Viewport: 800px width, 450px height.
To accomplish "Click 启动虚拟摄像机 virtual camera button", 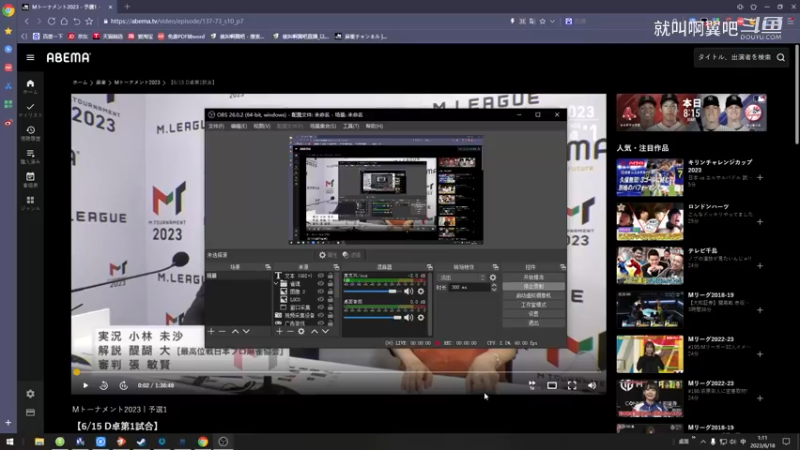I will point(534,295).
